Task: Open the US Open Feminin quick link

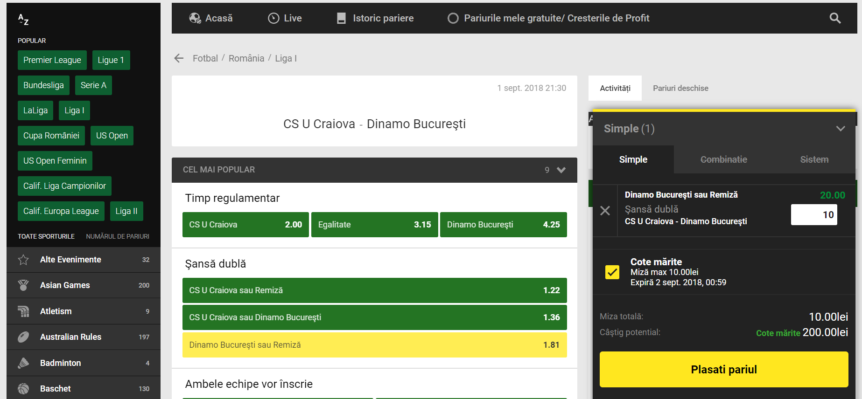Action: pyautogui.click(x=55, y=160)
